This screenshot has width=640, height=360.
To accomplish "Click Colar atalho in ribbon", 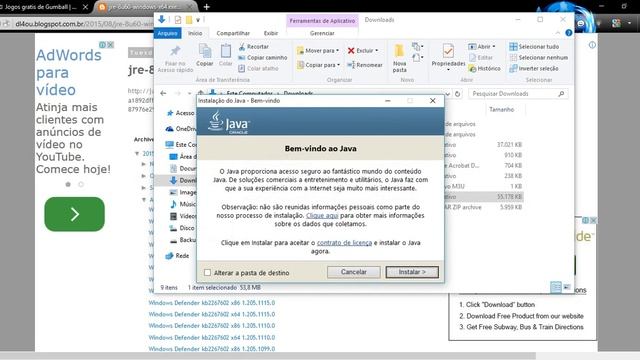I will pos(258,69).
